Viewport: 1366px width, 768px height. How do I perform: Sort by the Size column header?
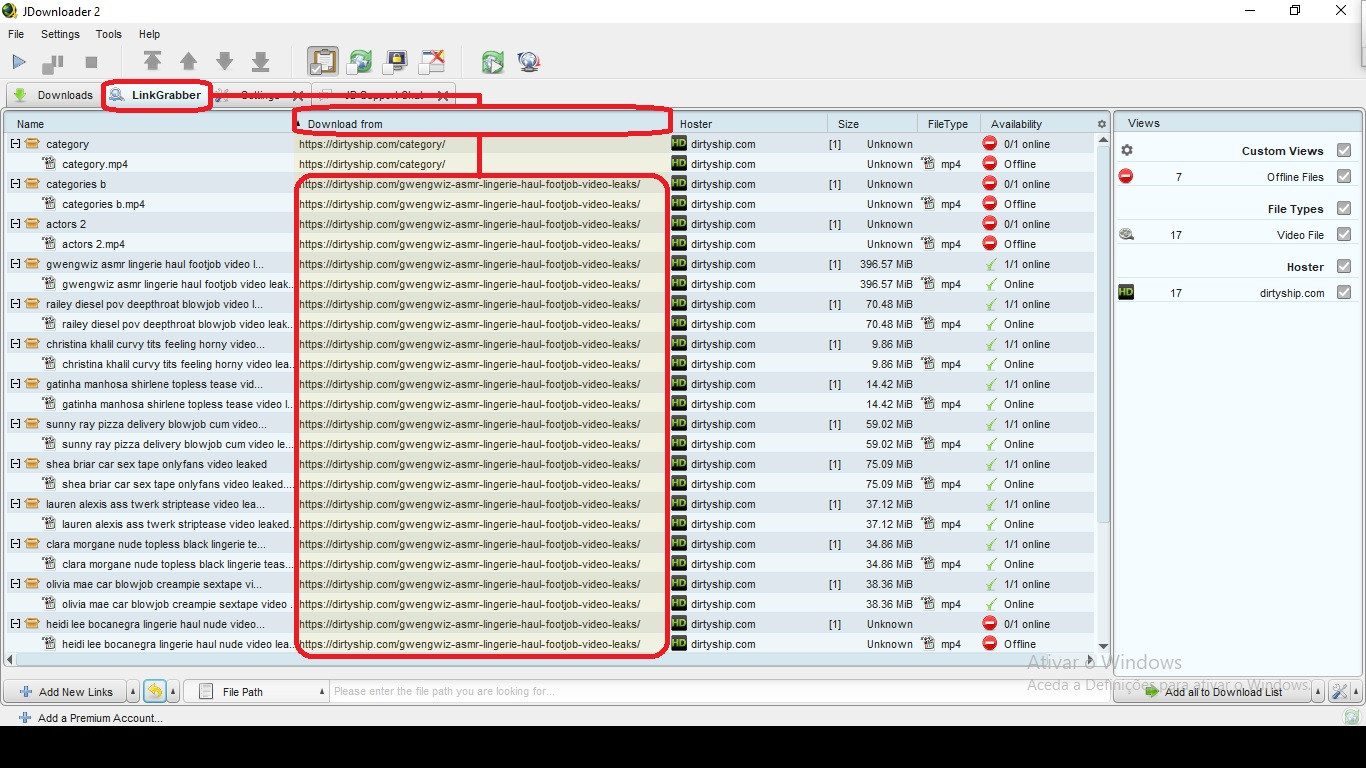[874, 124]
